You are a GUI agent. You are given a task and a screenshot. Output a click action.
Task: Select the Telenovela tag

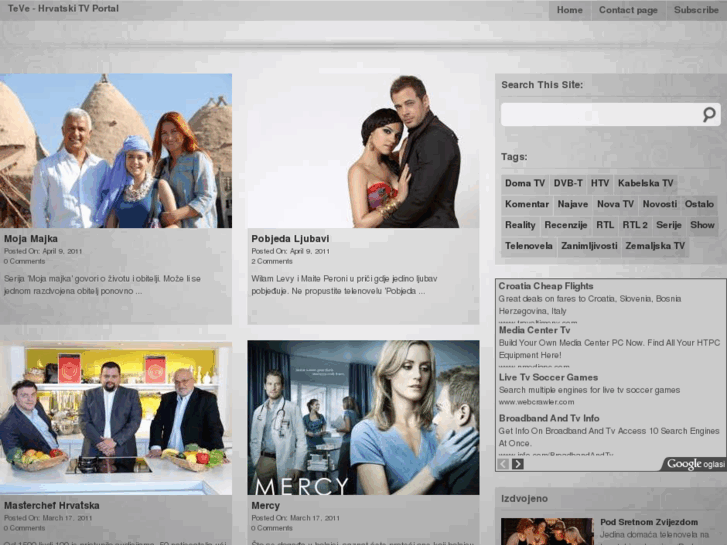529,246
